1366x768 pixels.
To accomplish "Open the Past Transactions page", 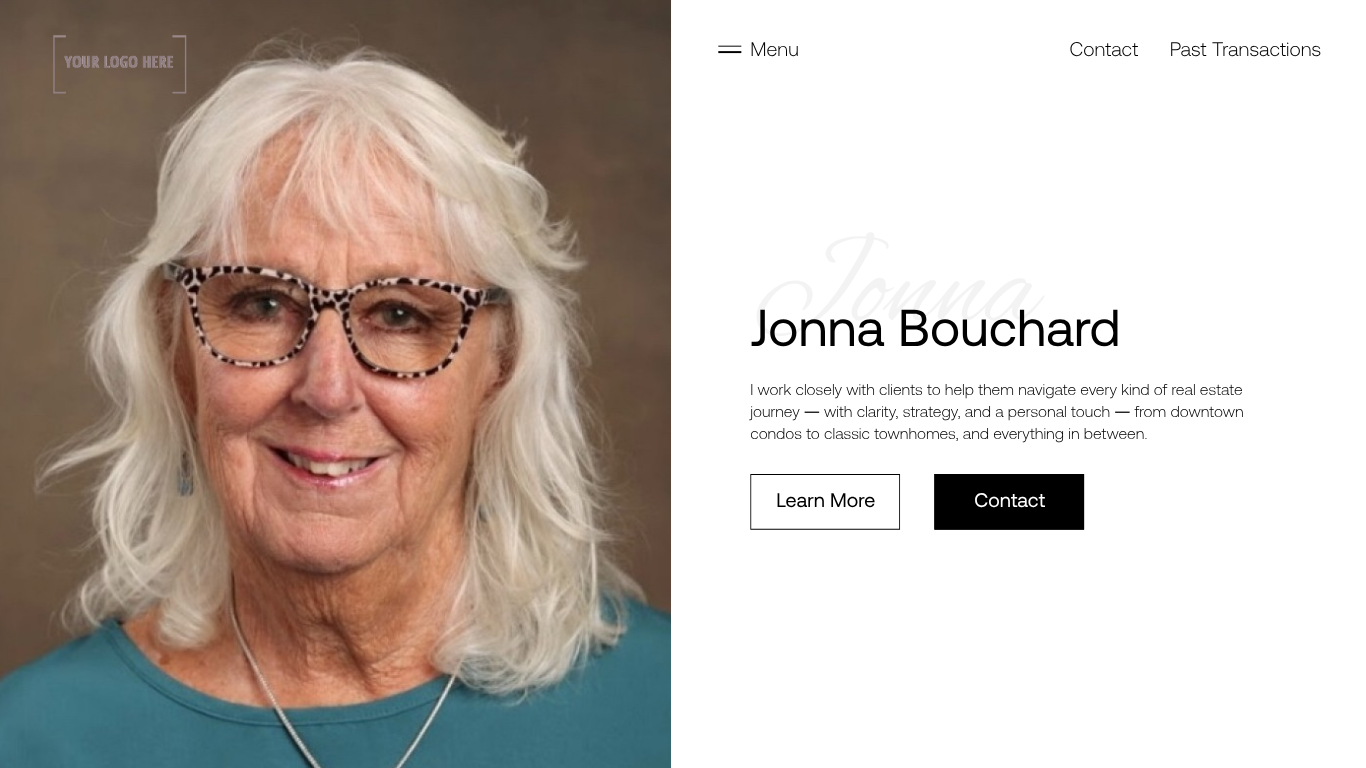I will 1245,49.
